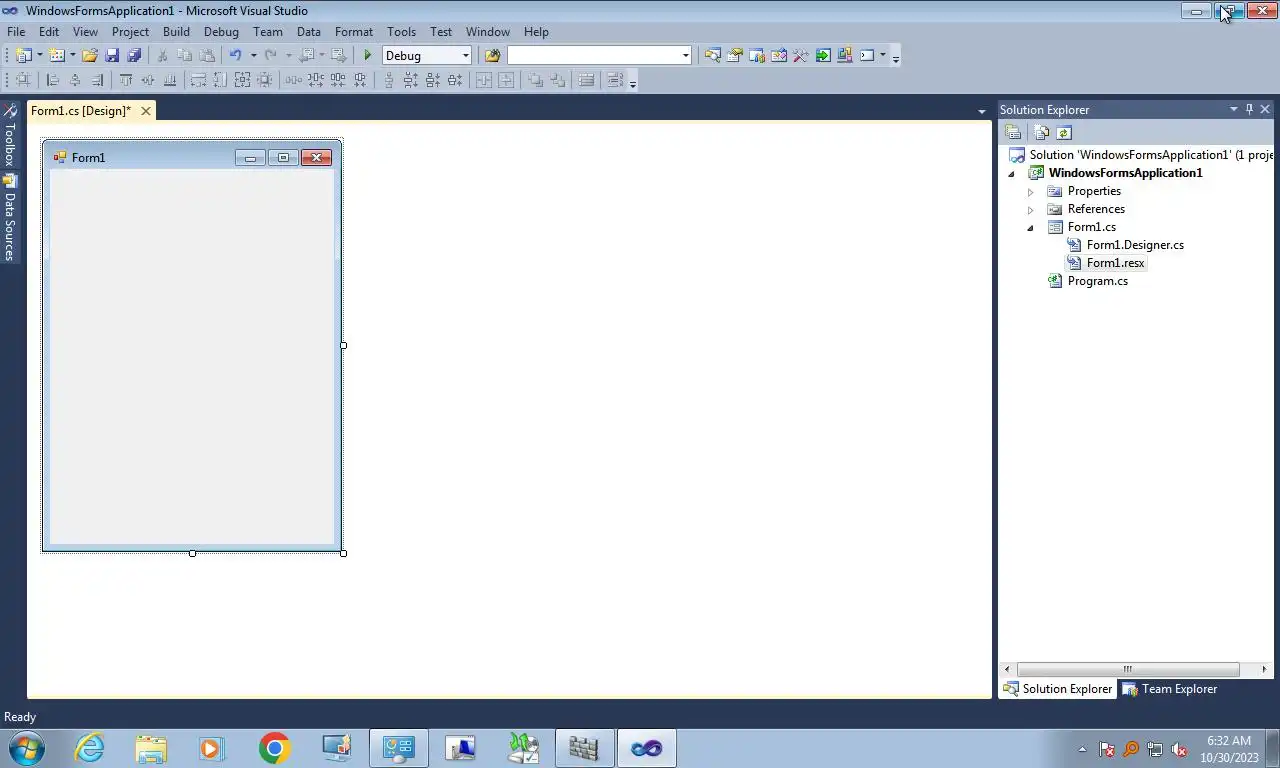
Task: Open the Build menu
Action: coord(176,31)
